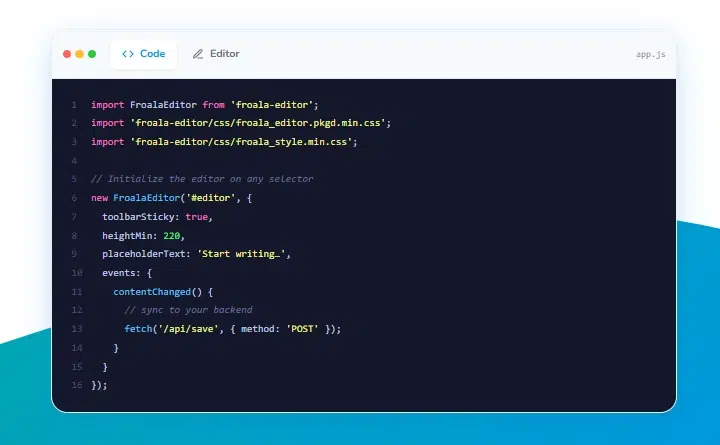The height and width of the screenshot is (445, 720).
Task: Click the yellow window dot
Action: (79, 54)
